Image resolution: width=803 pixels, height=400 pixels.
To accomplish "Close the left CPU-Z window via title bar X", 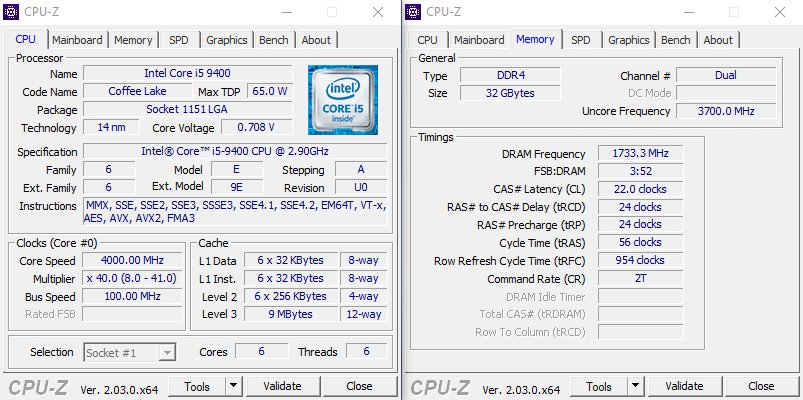I will tap(378, 12).
